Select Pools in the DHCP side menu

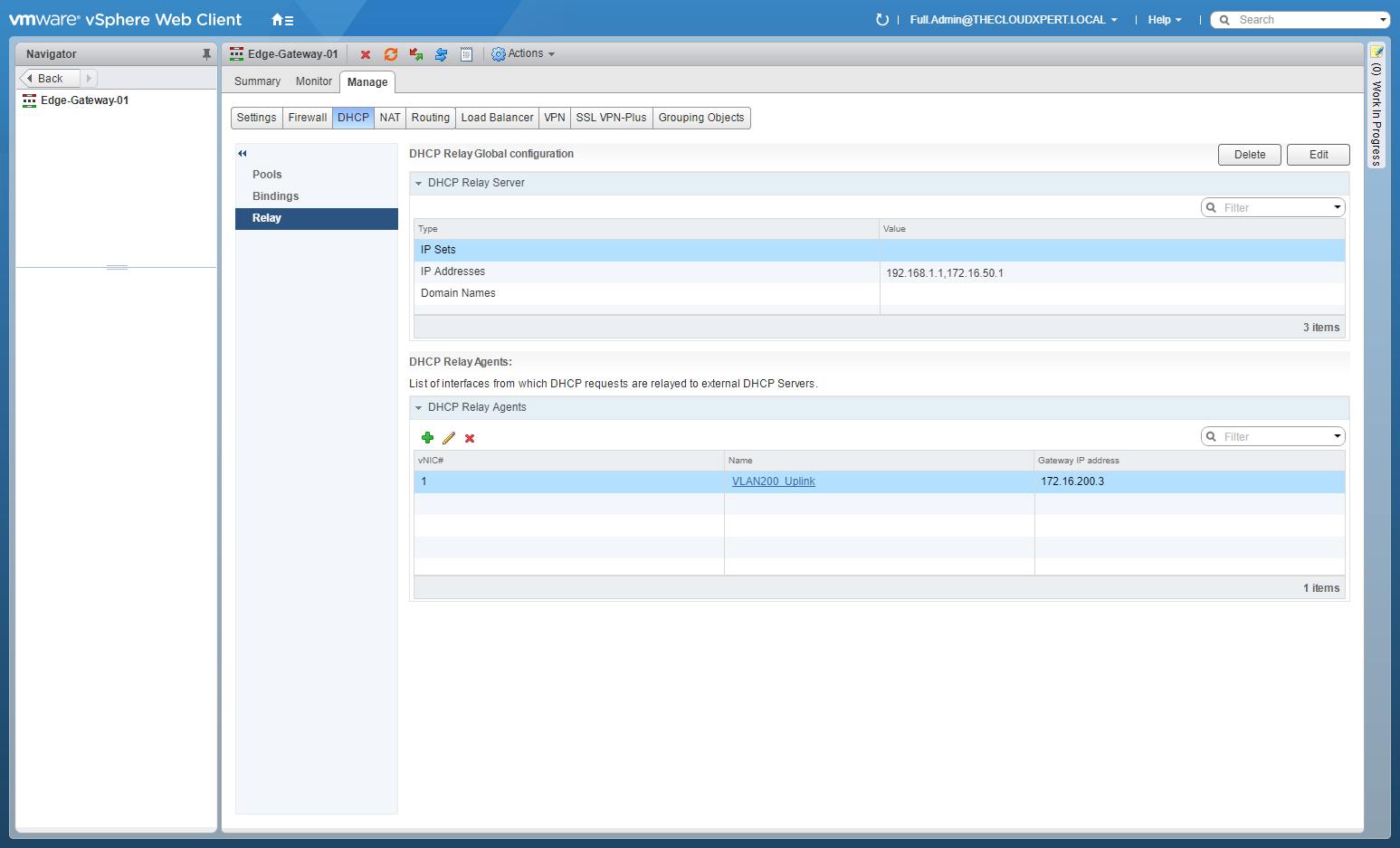[267, 175]
